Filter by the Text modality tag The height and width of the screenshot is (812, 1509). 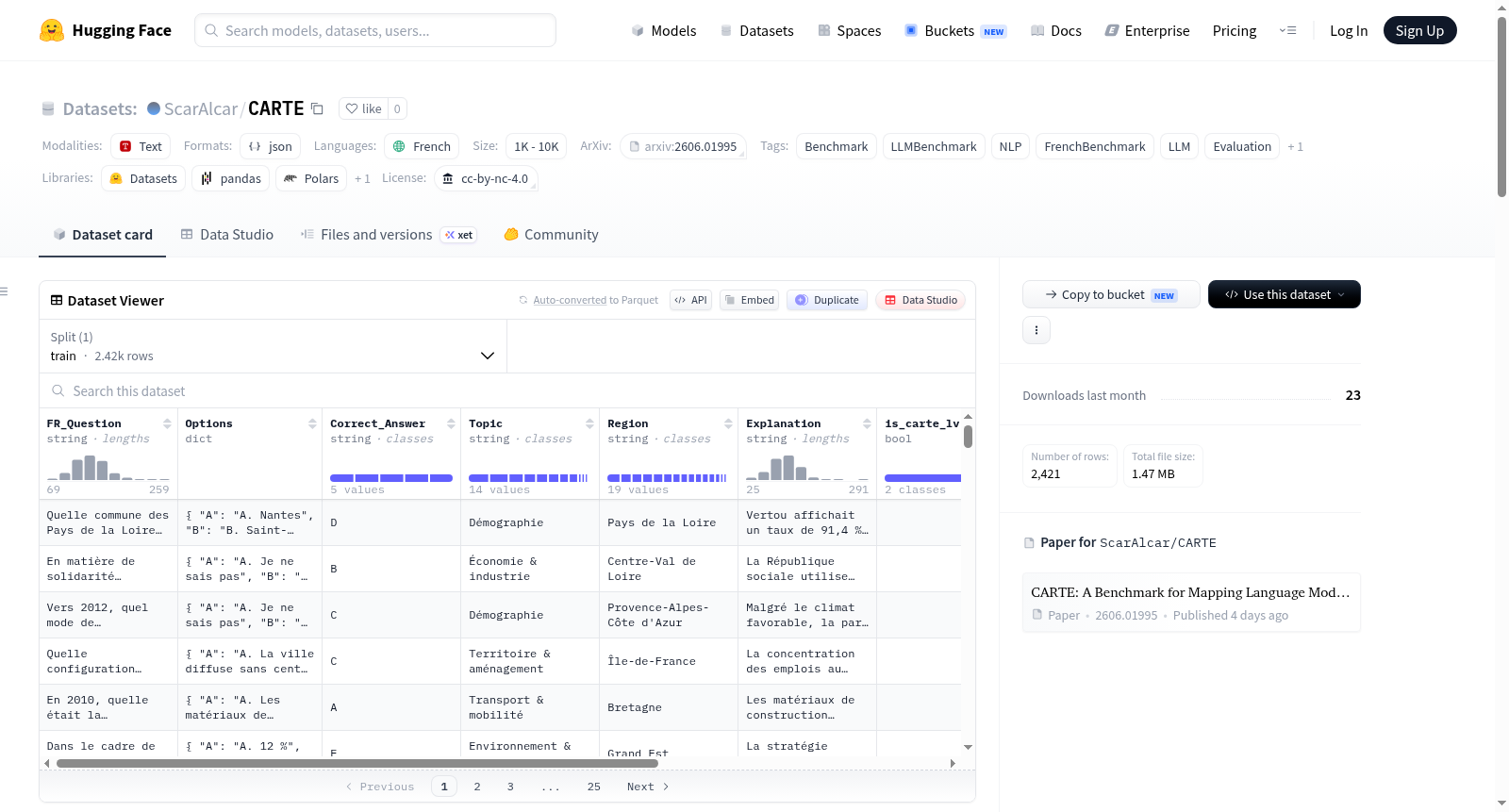pyautogui.click(x=141, y=146)
